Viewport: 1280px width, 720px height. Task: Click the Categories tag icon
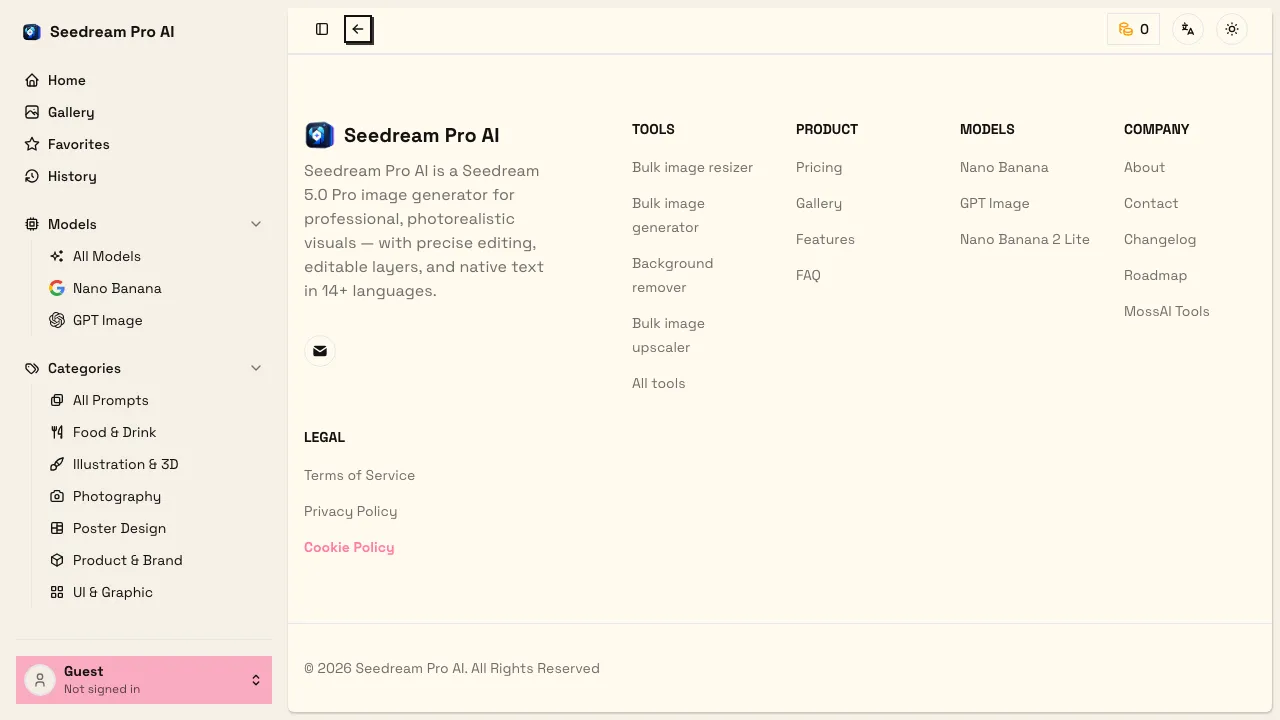pos(32,368)
